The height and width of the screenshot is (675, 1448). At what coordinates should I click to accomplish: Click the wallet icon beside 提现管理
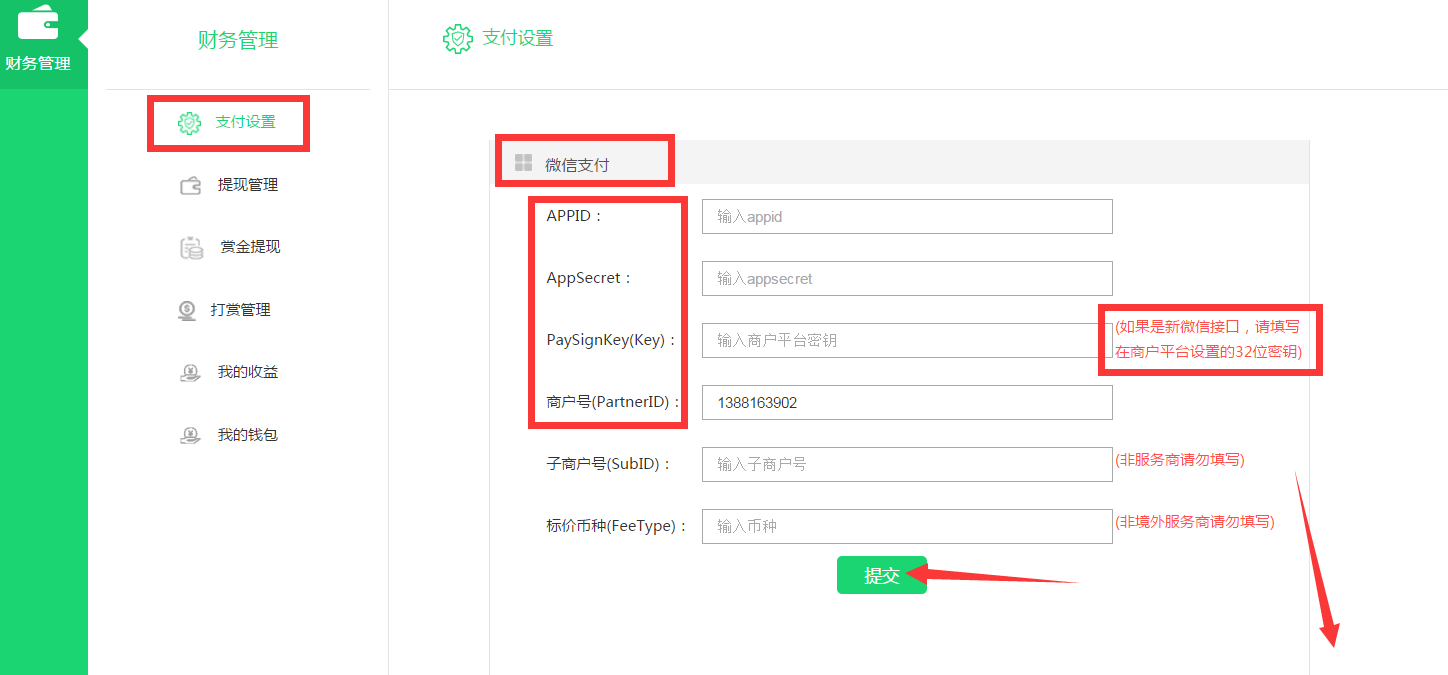point(191,185)
